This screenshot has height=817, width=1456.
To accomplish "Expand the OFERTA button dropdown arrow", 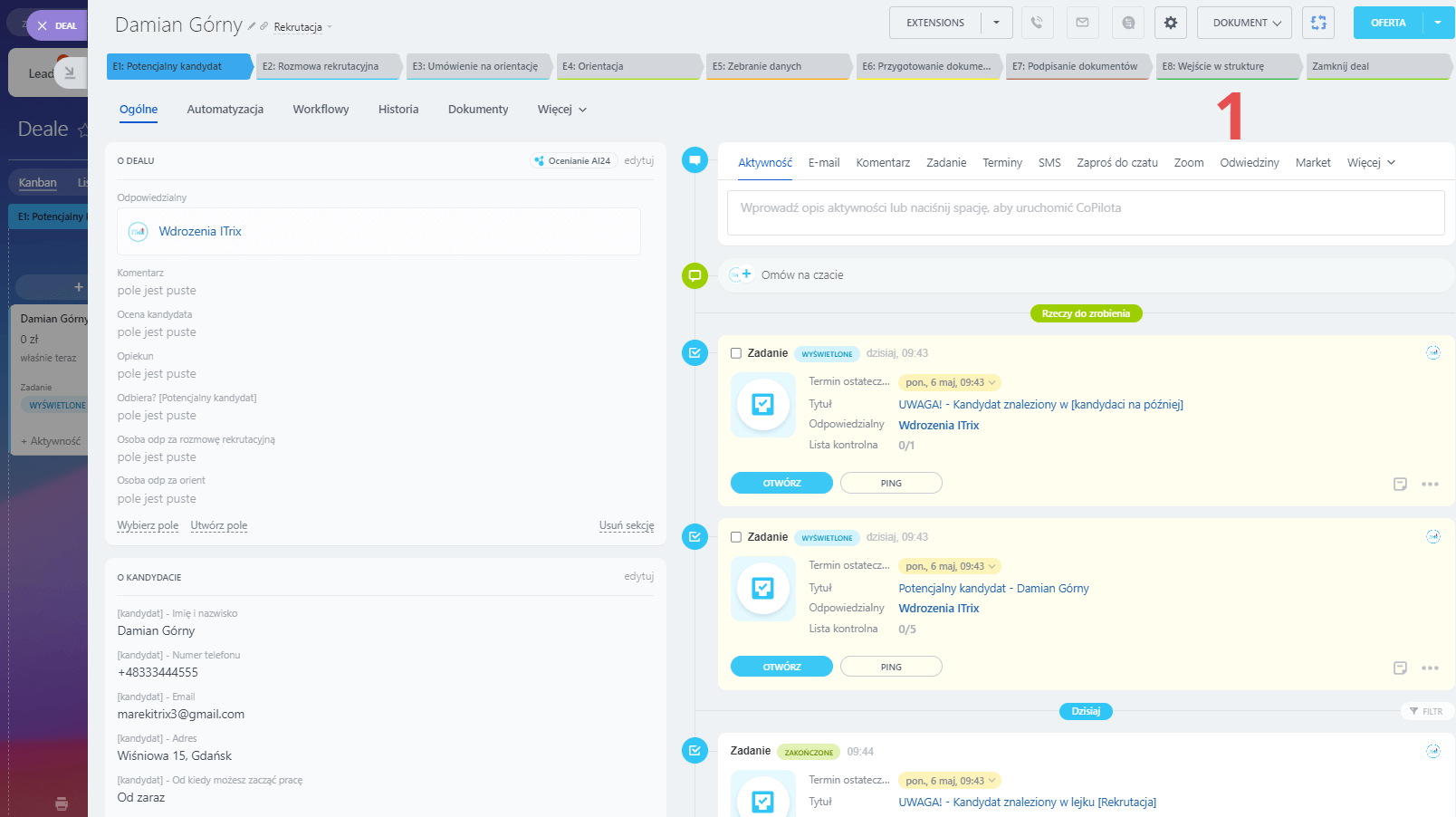I will (x=1438, y=23).
